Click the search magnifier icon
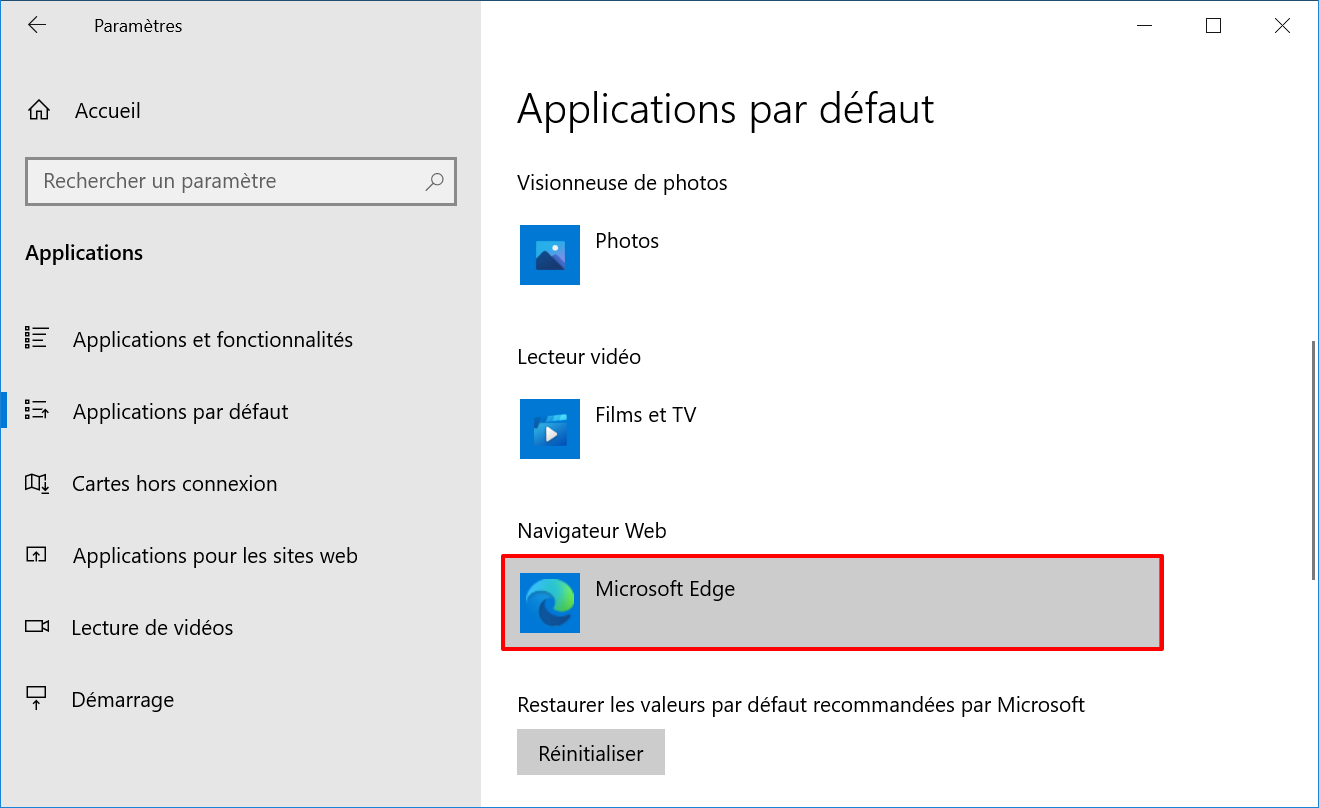 (435, 181)
